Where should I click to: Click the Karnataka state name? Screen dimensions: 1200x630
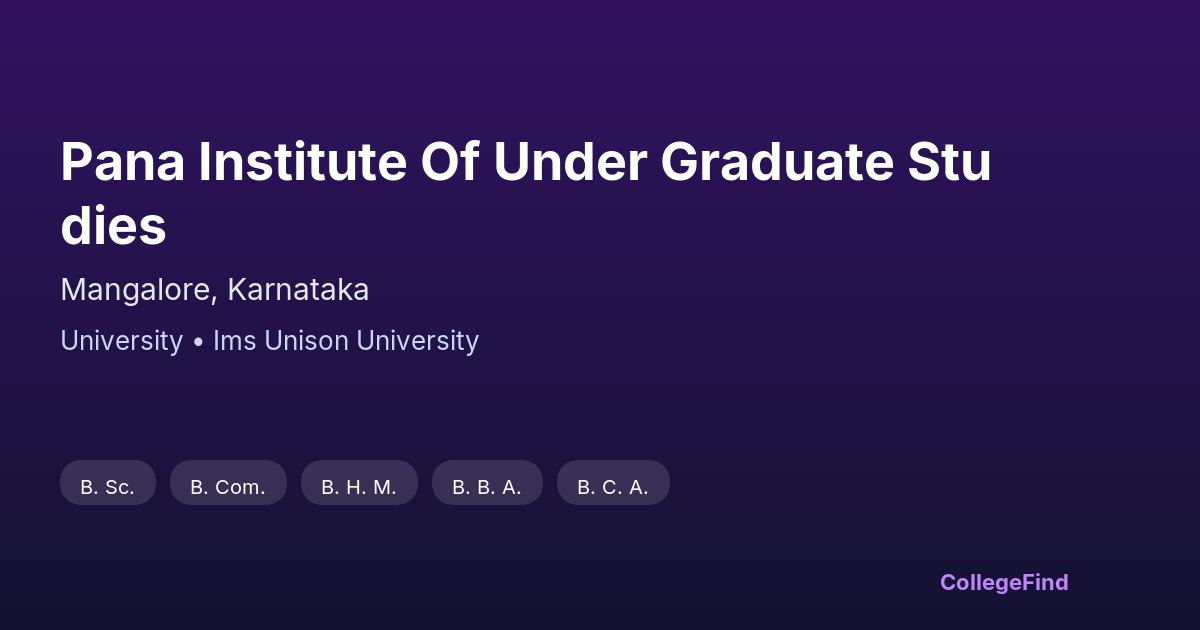pos(298,290)
